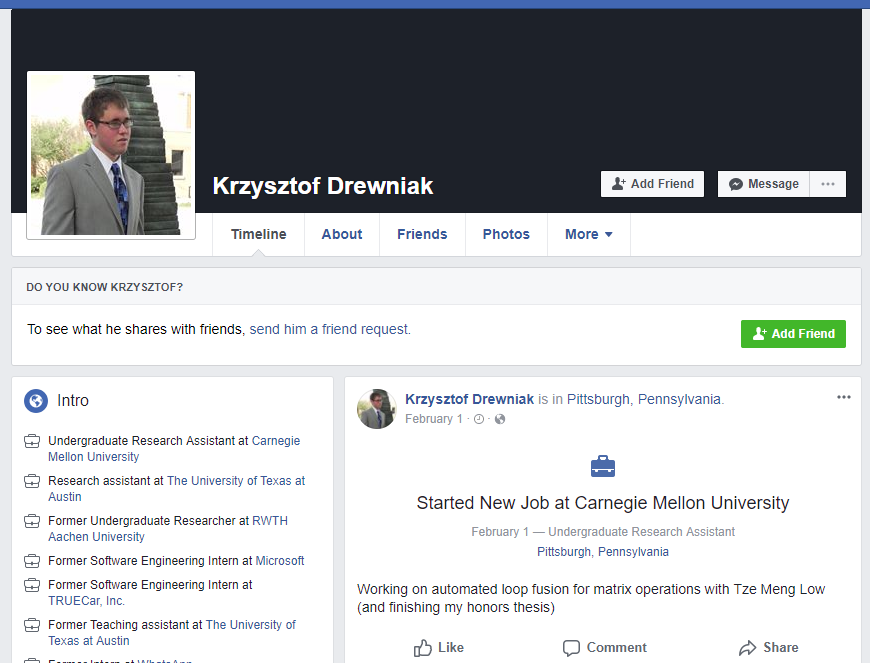
Task: Click Krzysztof Drewniak name in post header
Action: tap(469, 399)
